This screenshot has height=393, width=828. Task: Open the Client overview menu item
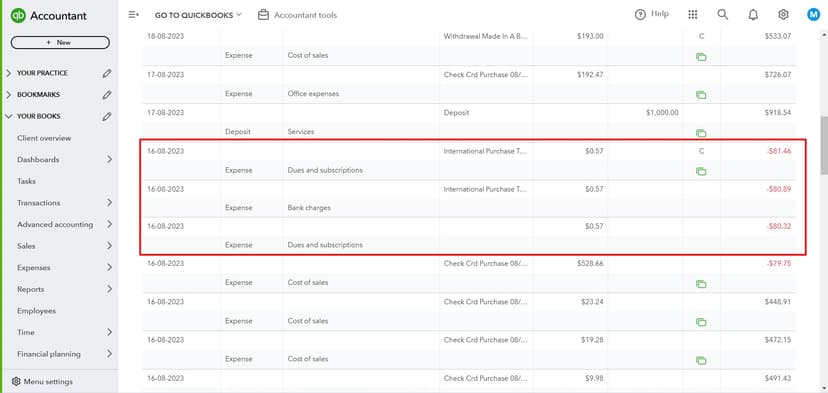coord(44,138)
